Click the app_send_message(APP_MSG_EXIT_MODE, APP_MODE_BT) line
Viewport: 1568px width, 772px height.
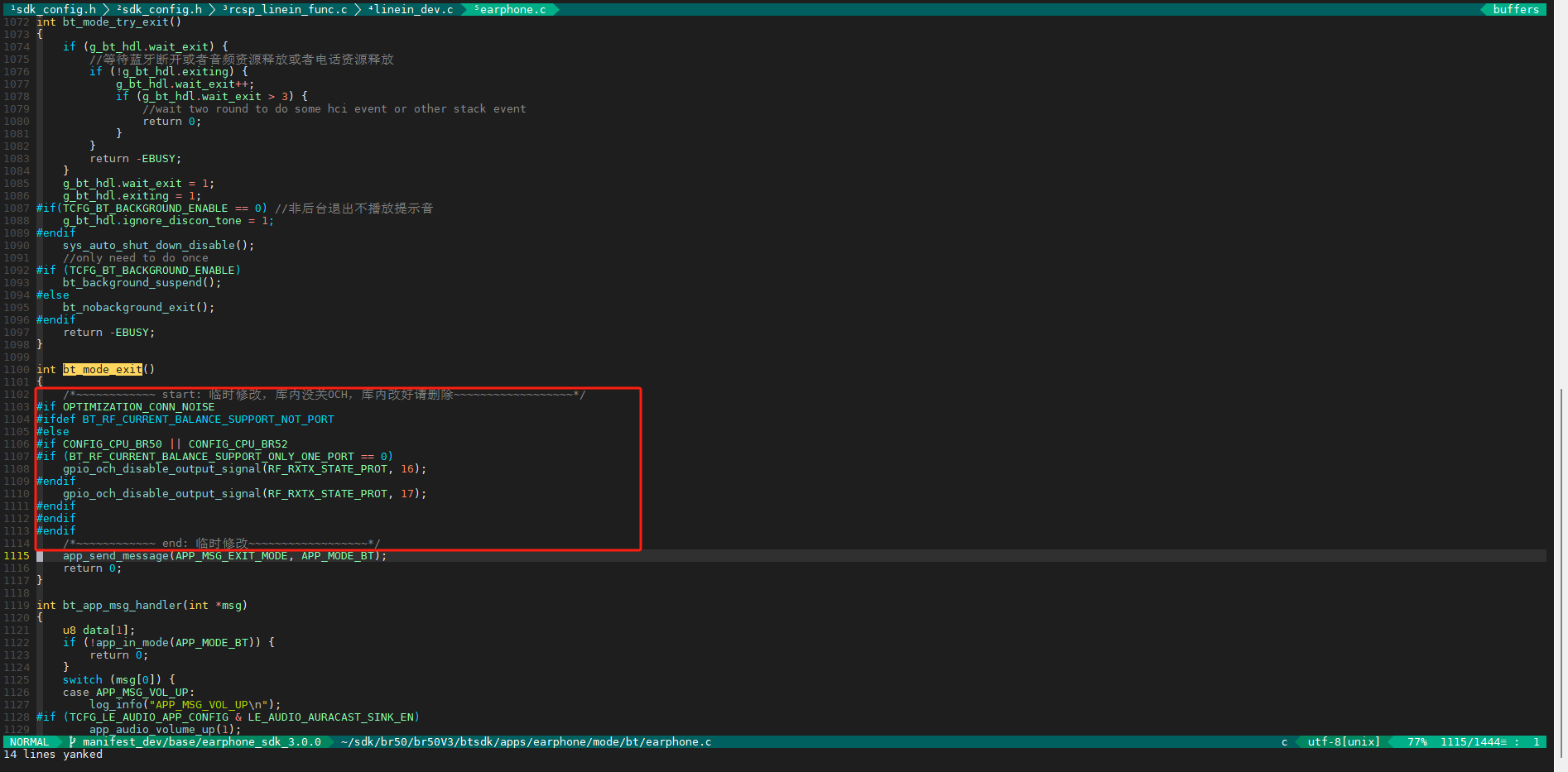point(225,555)
